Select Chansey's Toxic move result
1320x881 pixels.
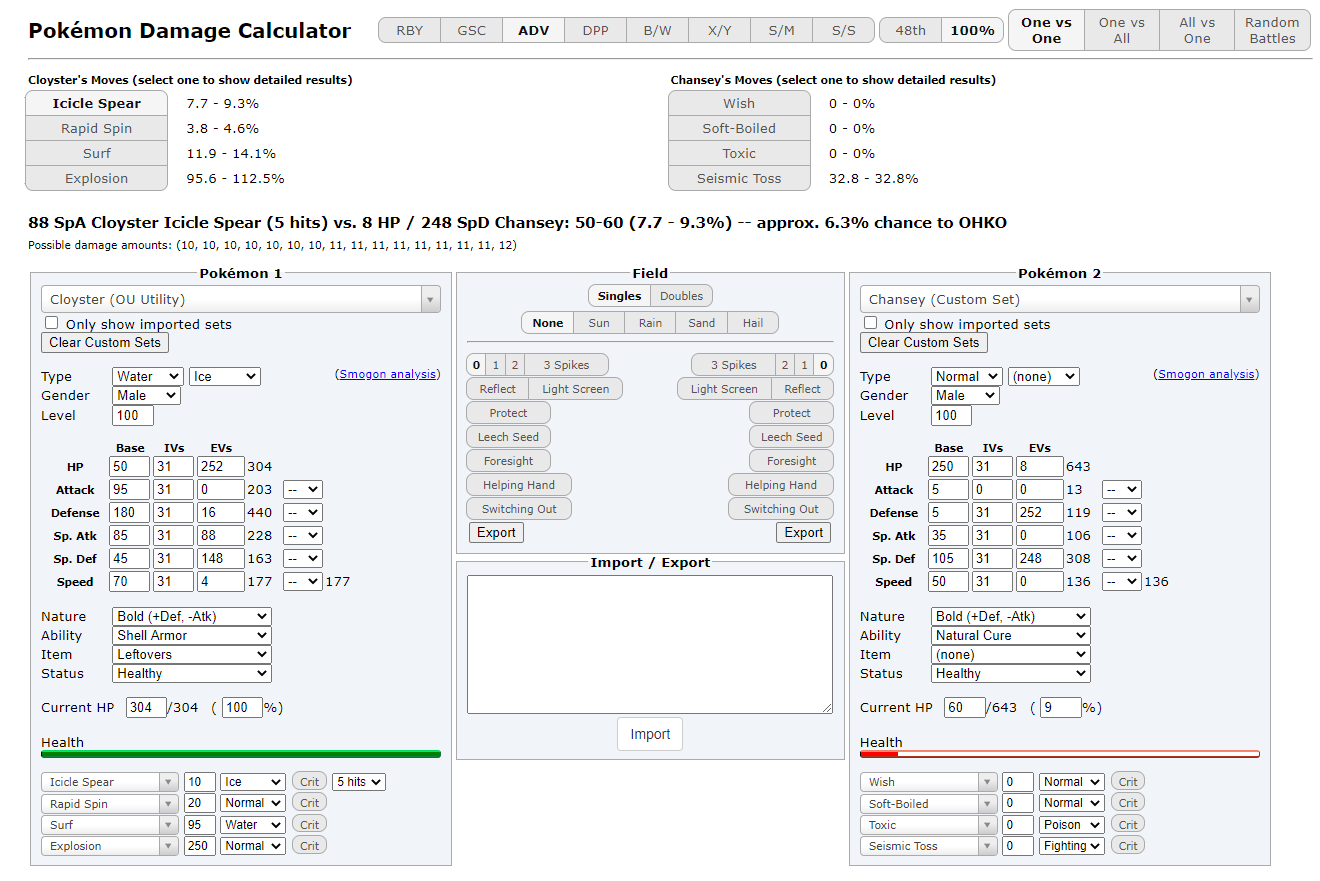pos(739,153)
